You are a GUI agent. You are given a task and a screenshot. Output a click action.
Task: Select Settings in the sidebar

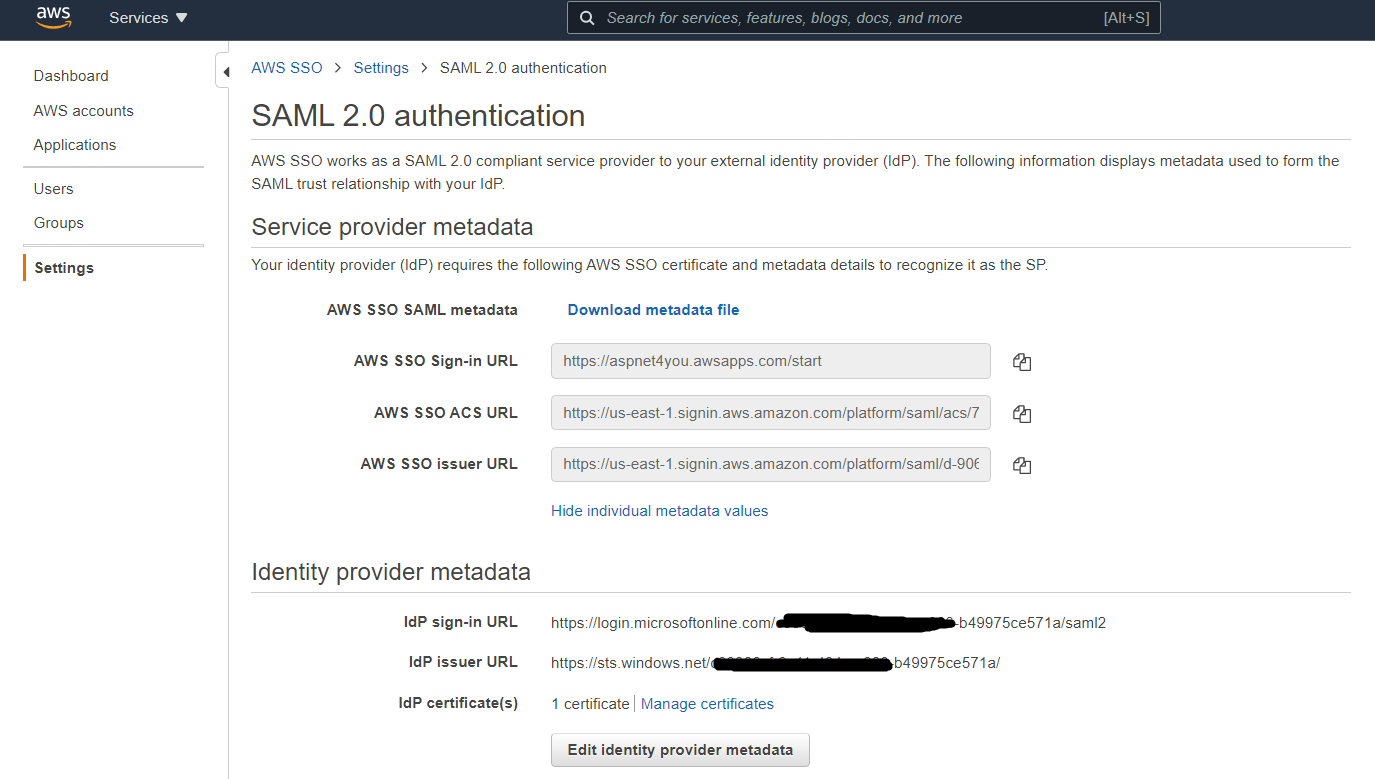[x=64, y=268]
